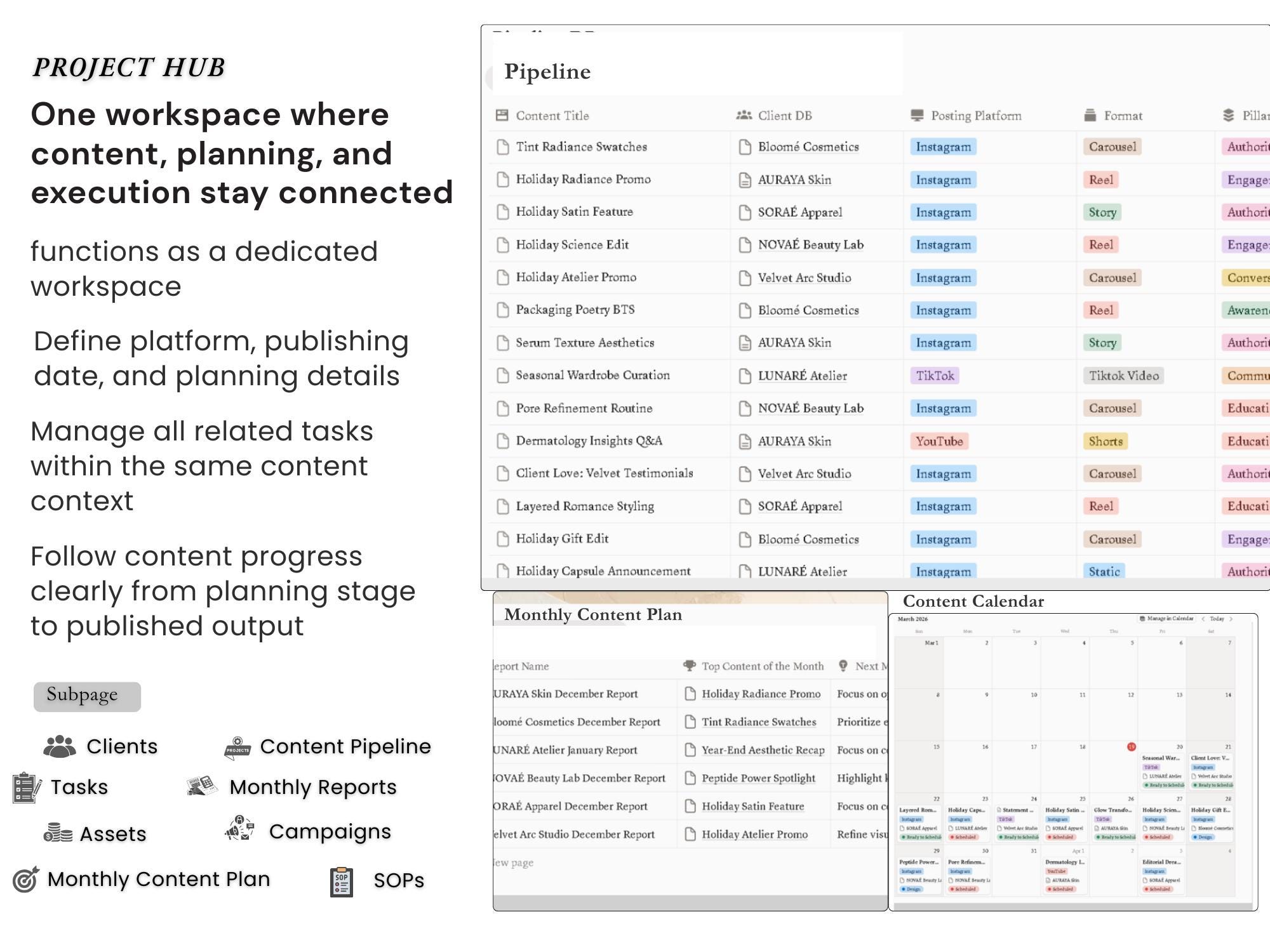Click the Static format tag
Viewport: 1270px width, 952px height.
click(x=1104, y=571)
